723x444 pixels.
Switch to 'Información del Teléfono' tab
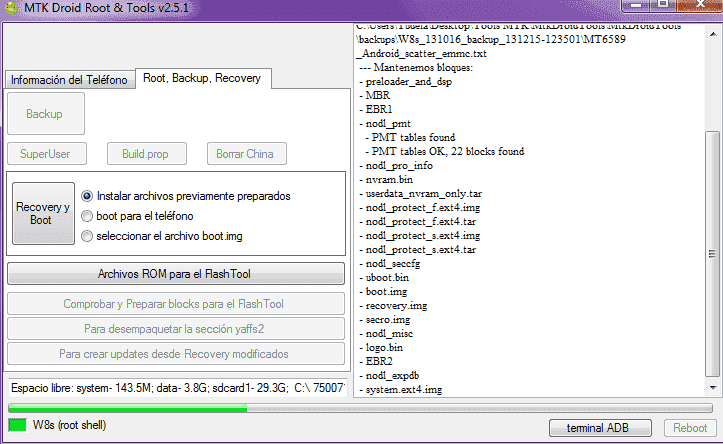click(69, 80)
